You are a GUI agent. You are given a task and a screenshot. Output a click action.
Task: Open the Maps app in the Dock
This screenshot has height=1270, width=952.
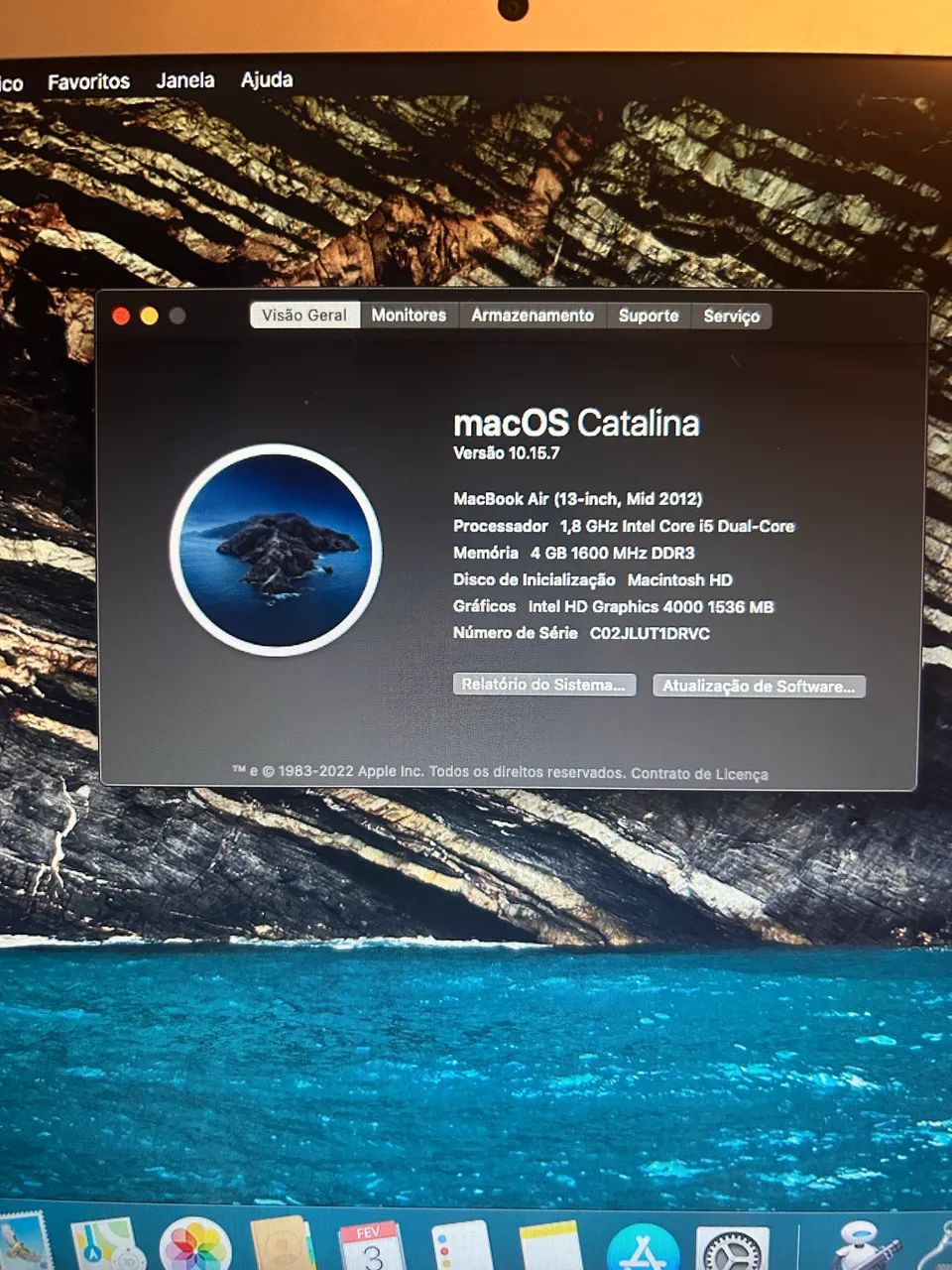pyautogui.click(x=107, y=1245)
